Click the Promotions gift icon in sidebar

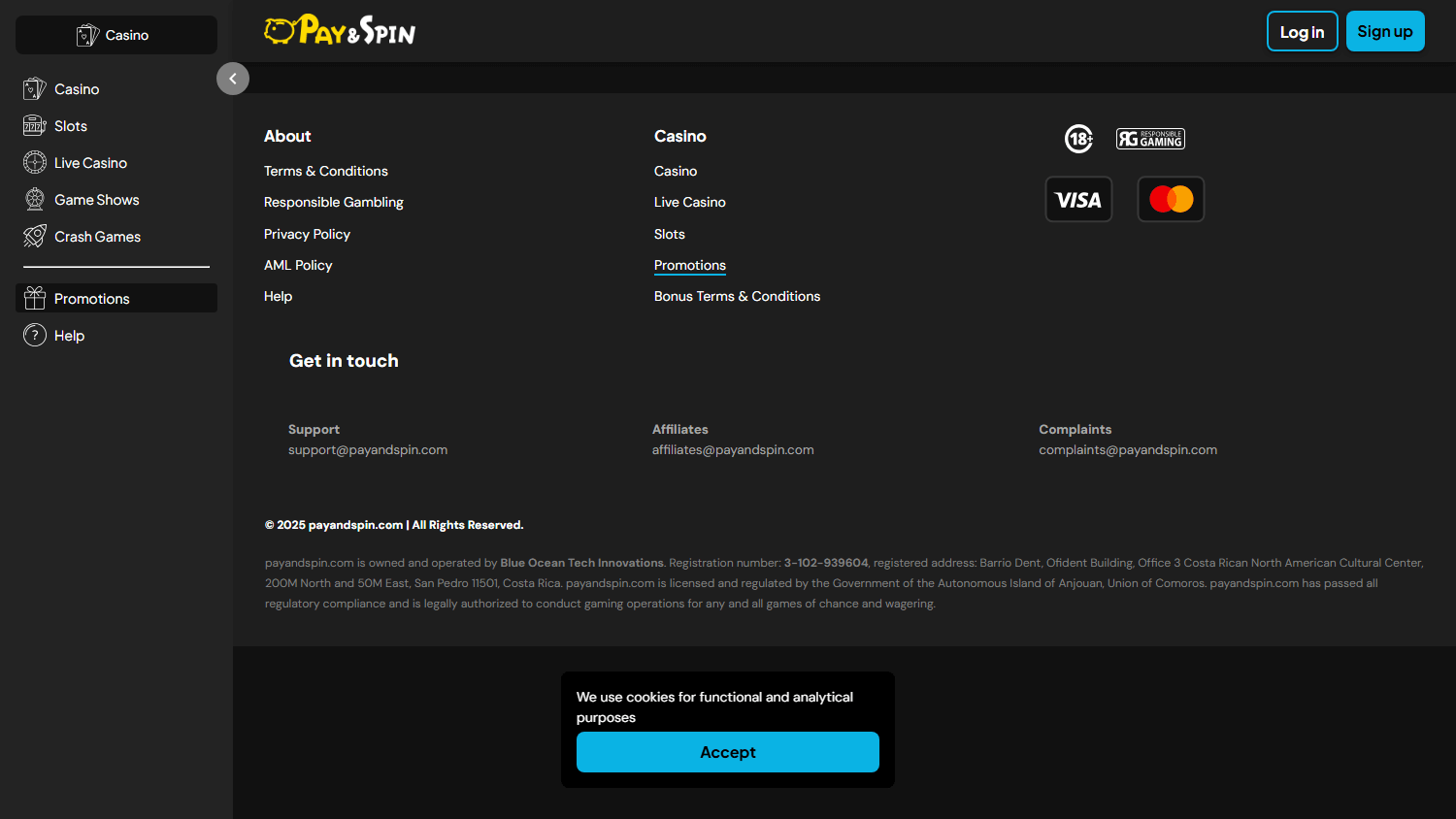point(35,298)
